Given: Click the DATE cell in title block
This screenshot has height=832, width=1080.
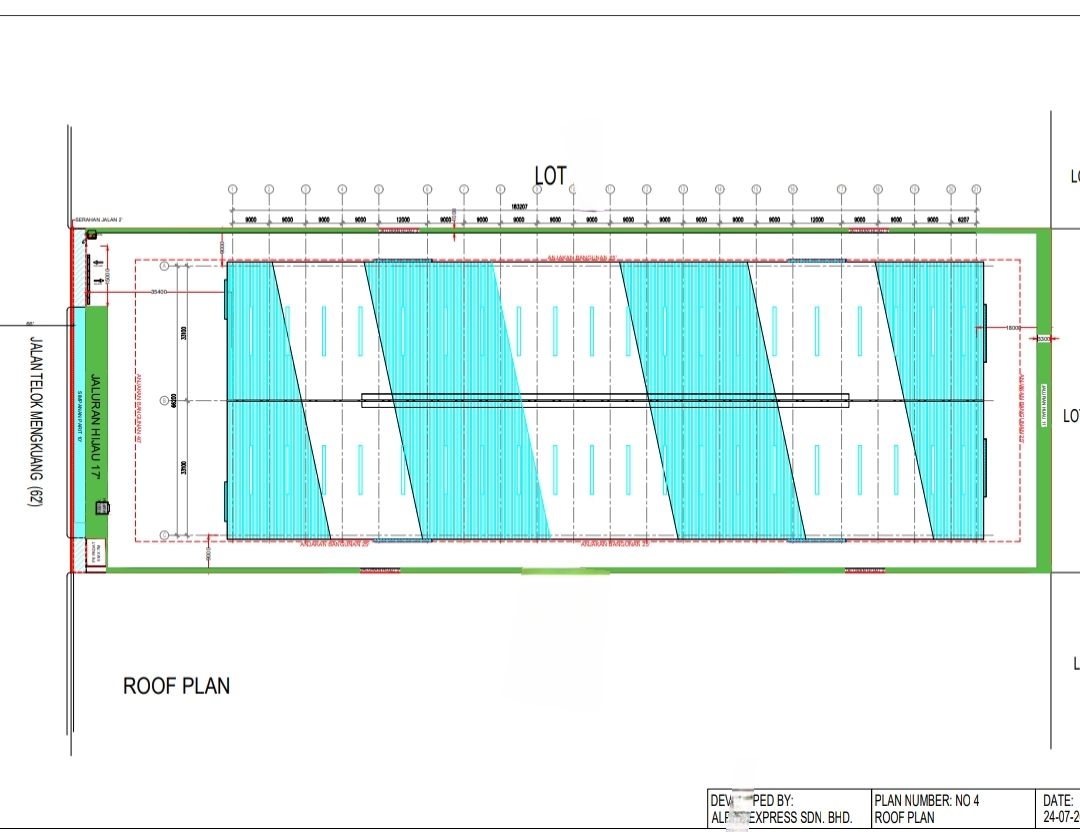Looking at the screenshot, I should click(1059, 809).
